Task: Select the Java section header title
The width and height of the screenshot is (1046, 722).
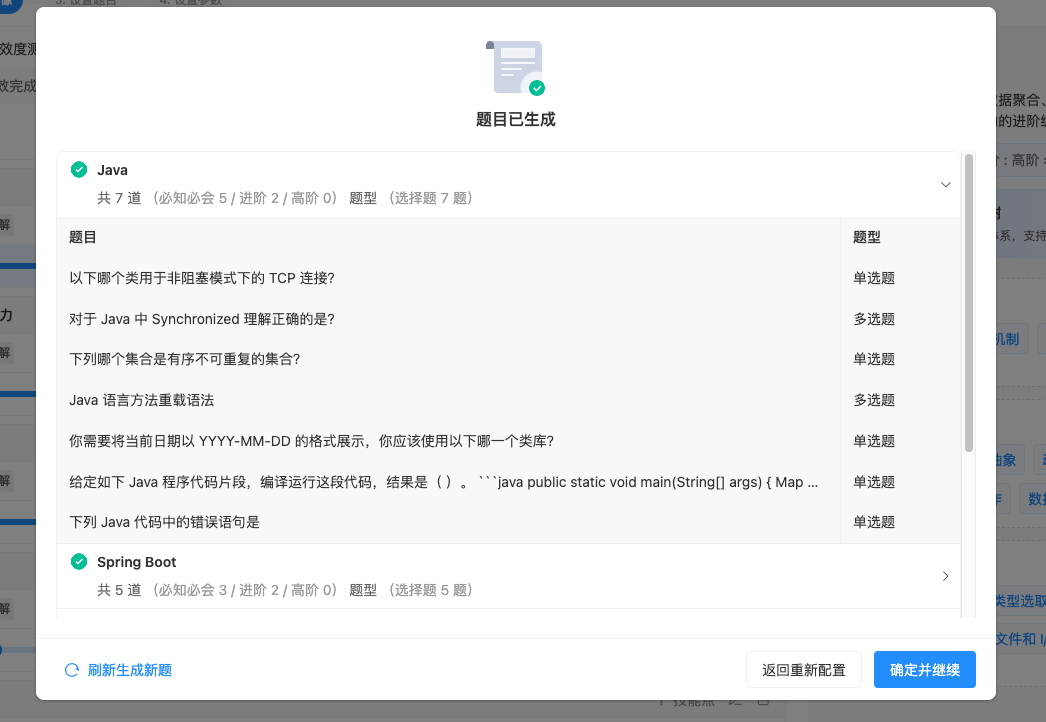Action: 112,170
